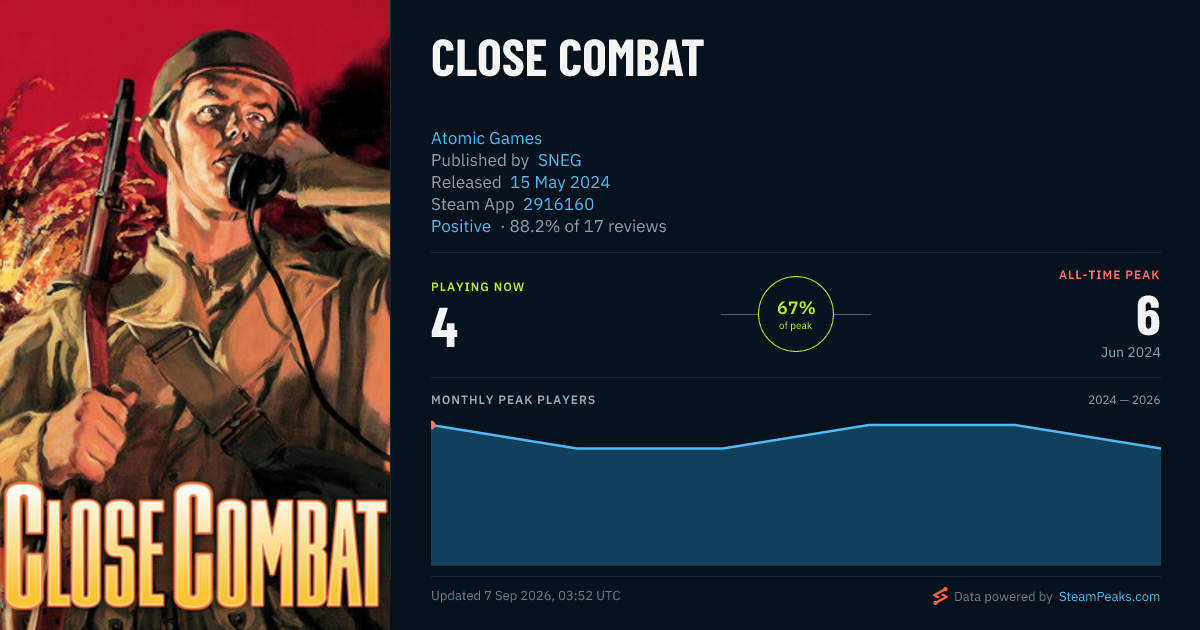Click the 15 May 2024 release date
Image resolution: width=1200 pixels, height=630 pixels.
(x=560, y=183)
